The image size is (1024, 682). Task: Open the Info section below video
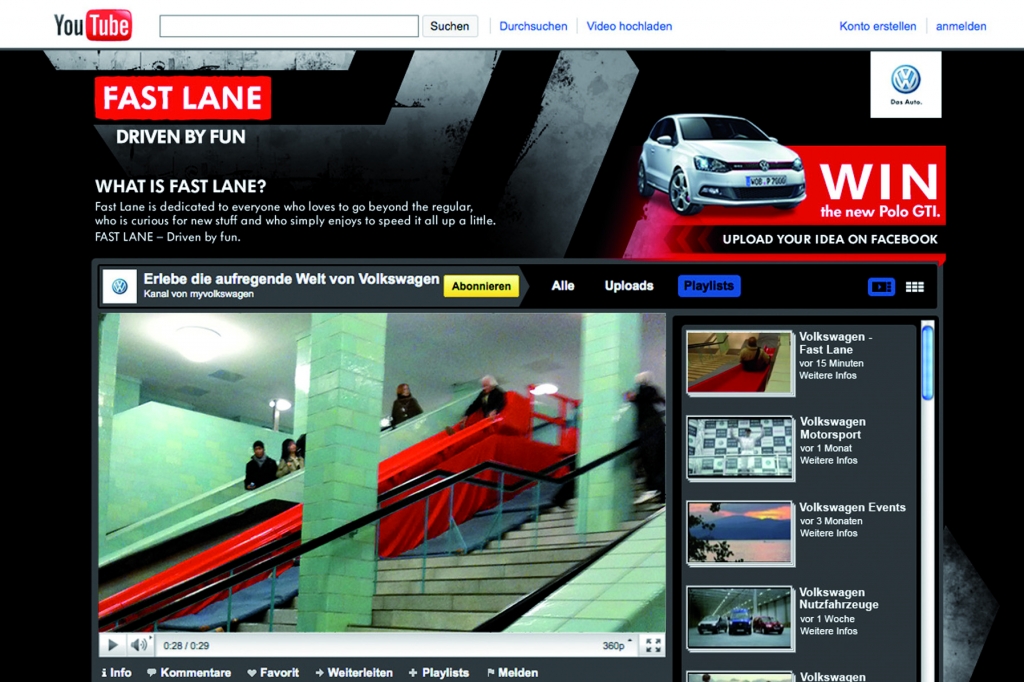click(116, 672)
